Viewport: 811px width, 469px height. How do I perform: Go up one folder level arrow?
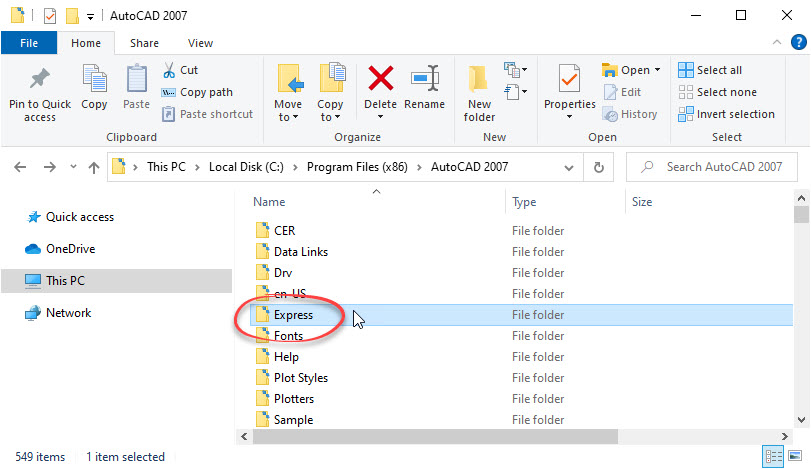tap(94, 167)
